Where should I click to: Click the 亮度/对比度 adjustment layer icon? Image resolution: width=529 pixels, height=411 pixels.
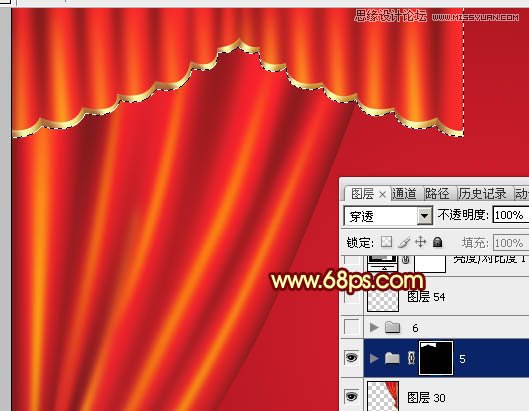tap(383, 263)
